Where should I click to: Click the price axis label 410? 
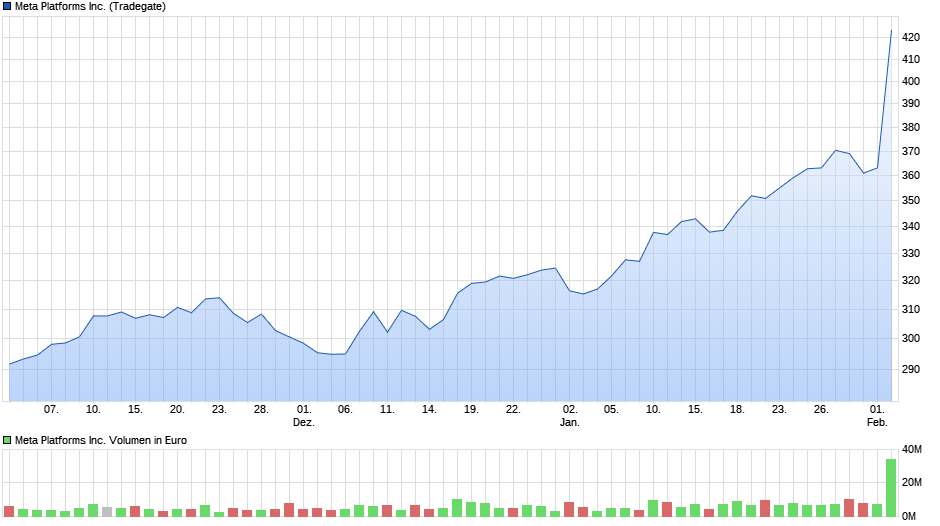coord(911,59)
